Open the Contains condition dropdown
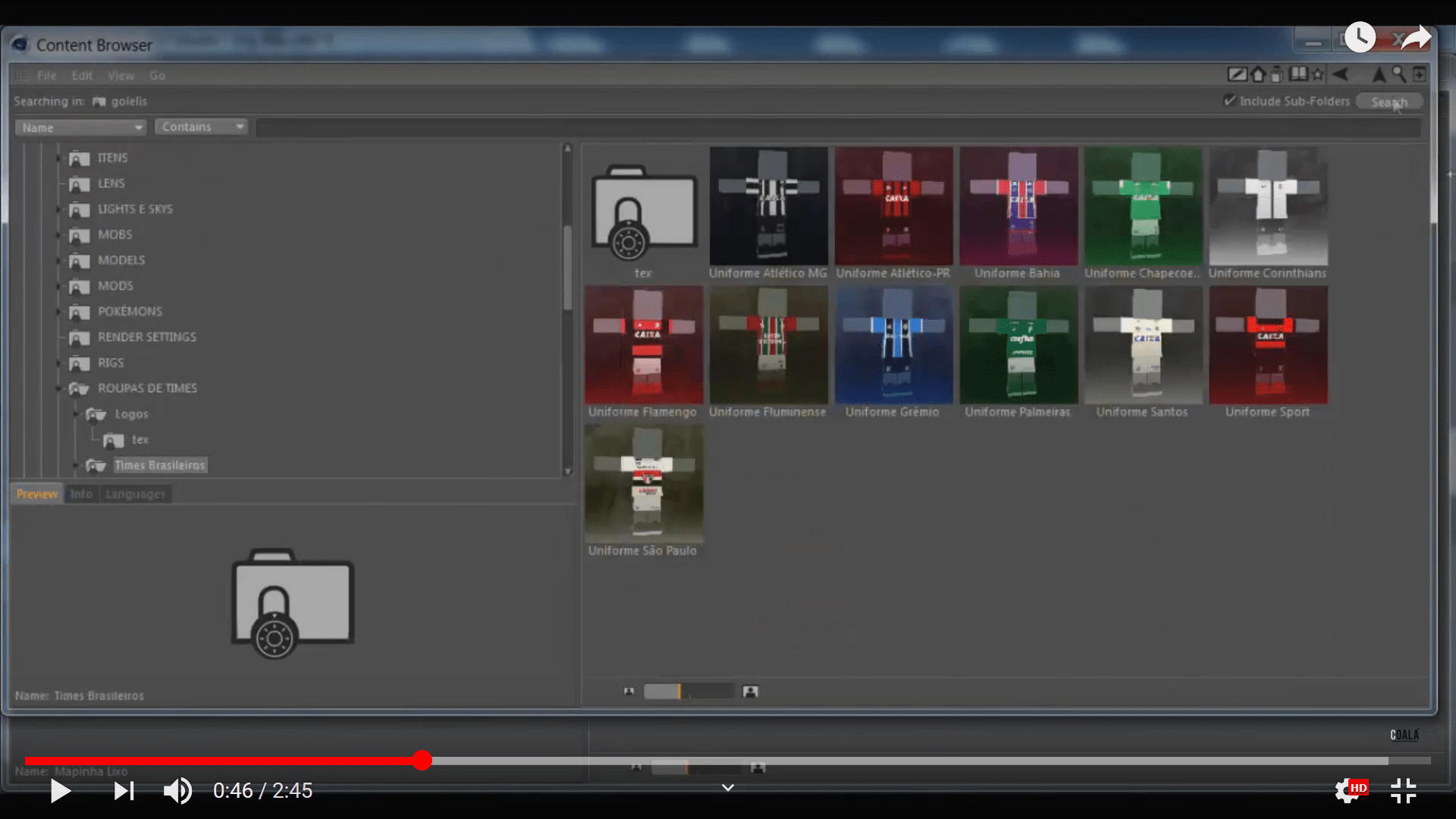The image size is (1456, 819). (x=202, y=127)
